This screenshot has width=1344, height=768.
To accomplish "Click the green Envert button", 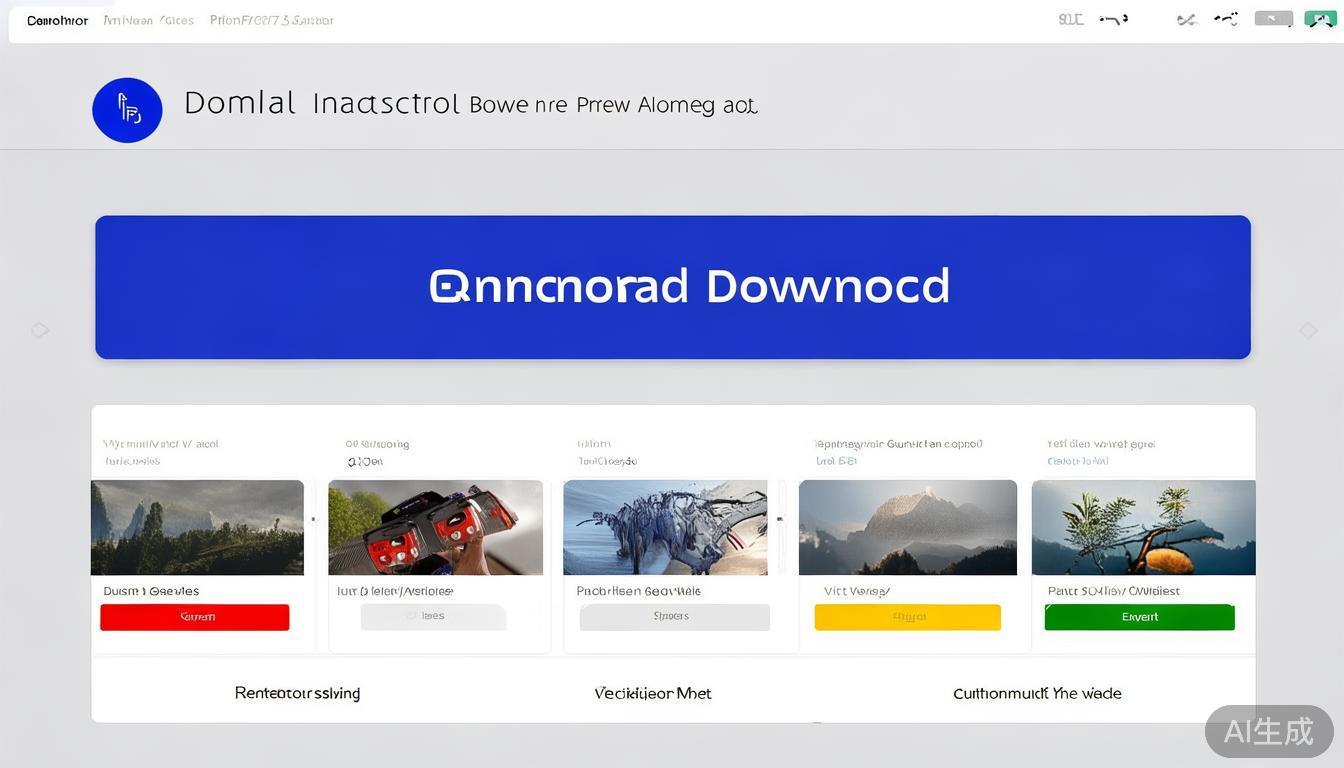I will tap(1139, 617).
